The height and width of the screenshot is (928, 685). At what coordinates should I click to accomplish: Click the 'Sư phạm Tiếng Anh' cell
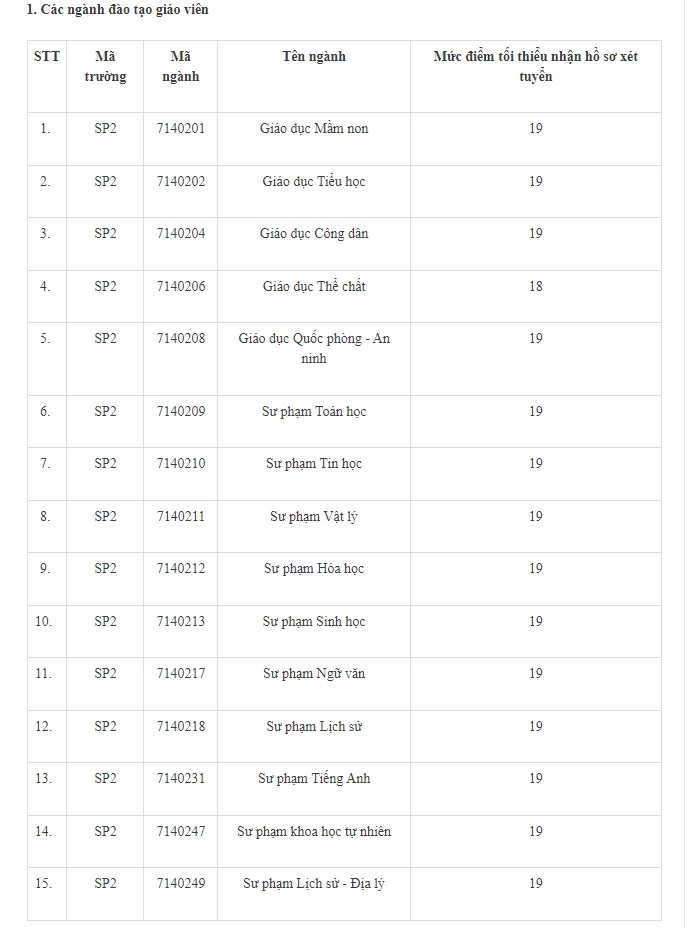(313, 779)
